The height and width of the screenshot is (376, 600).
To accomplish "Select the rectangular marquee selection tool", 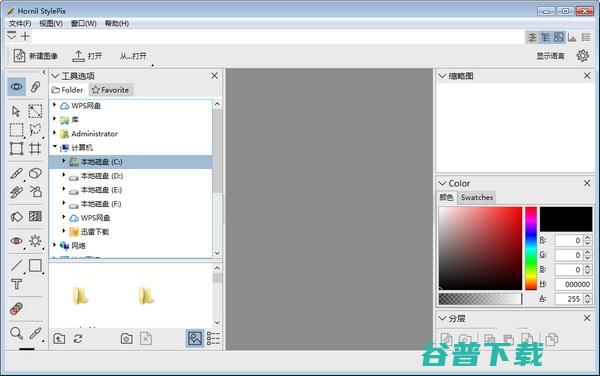I will (16, 130).
